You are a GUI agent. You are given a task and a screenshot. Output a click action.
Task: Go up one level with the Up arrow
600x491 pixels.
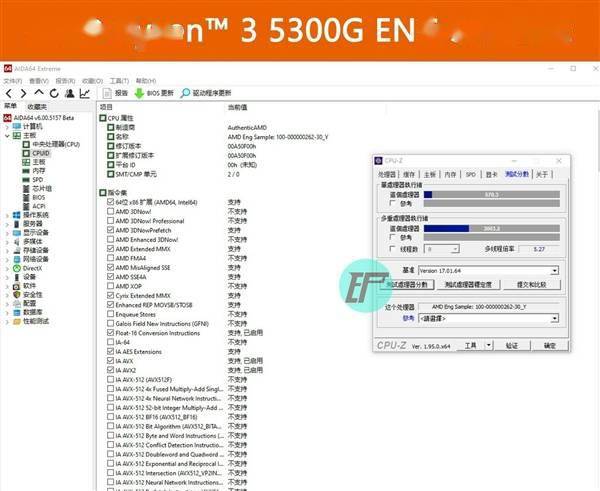click(x=39, y=92)
